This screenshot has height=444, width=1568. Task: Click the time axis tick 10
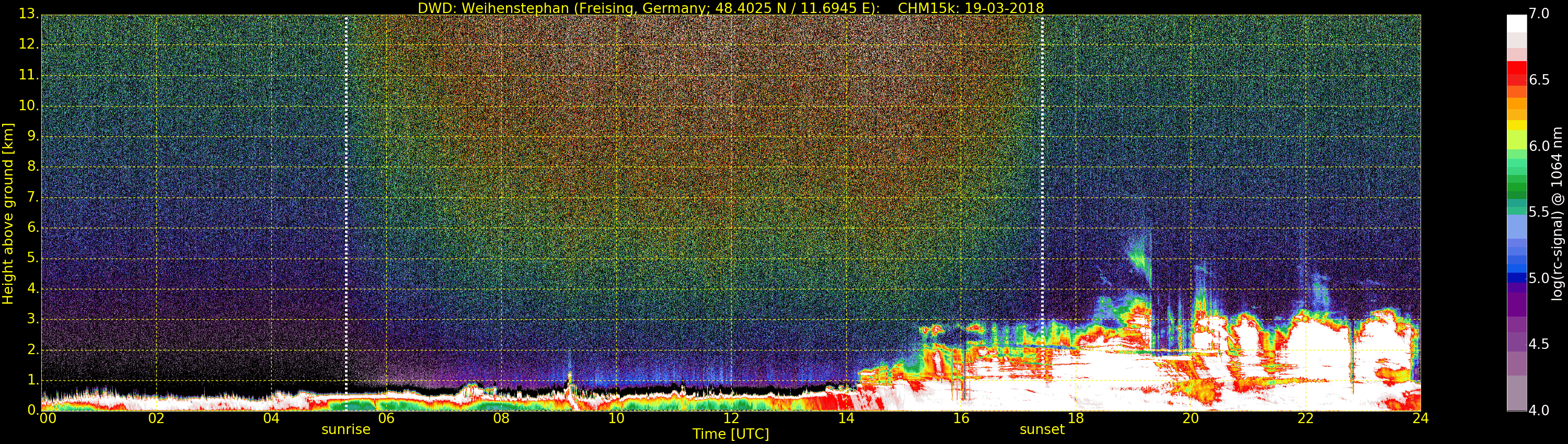617,418
